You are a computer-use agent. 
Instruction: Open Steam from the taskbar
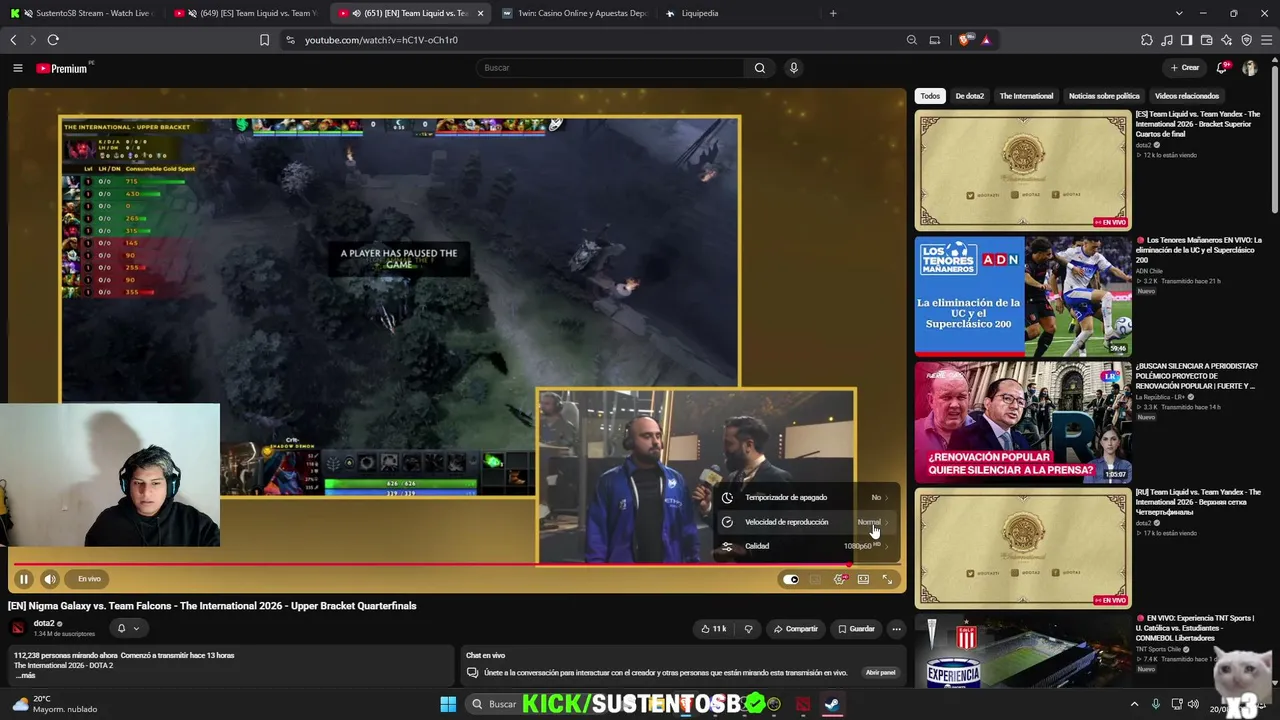click(832, 704)
